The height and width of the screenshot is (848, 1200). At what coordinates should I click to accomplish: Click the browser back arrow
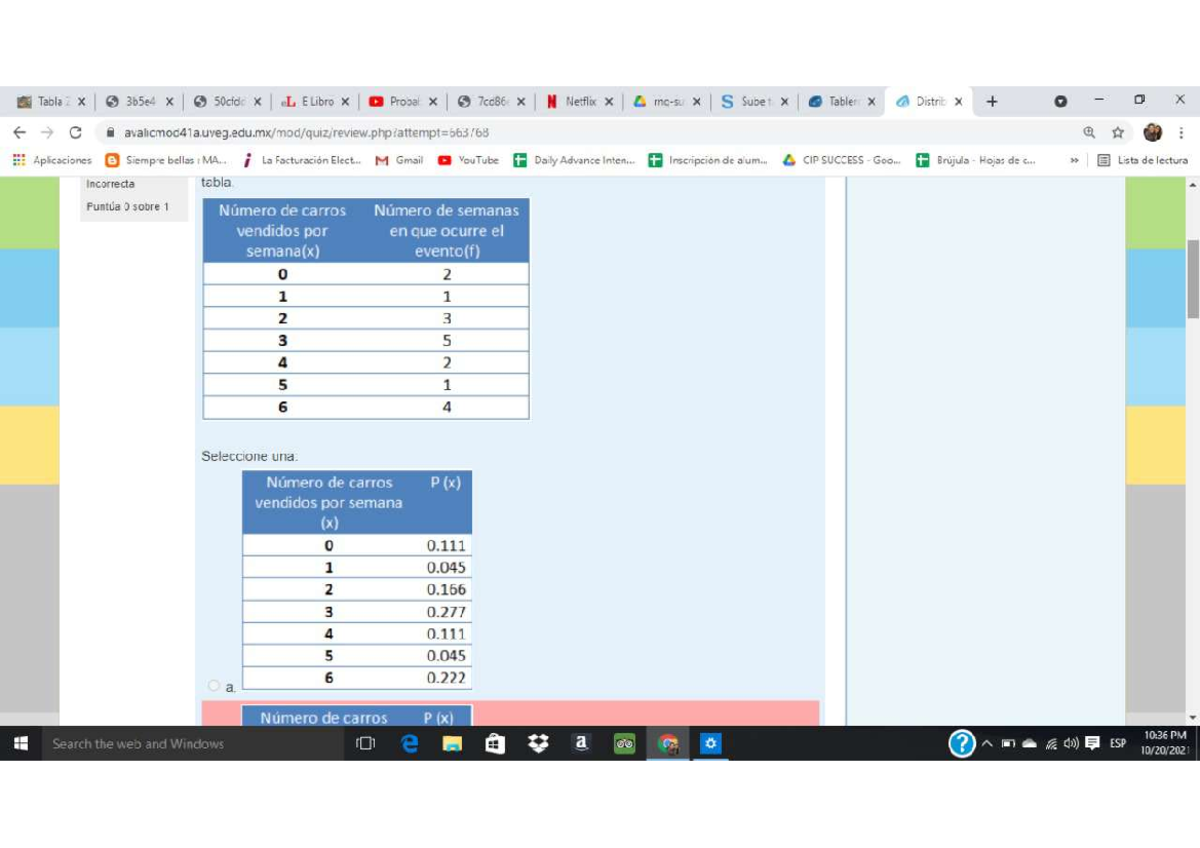pyautogui.click(x=20, y=132)
